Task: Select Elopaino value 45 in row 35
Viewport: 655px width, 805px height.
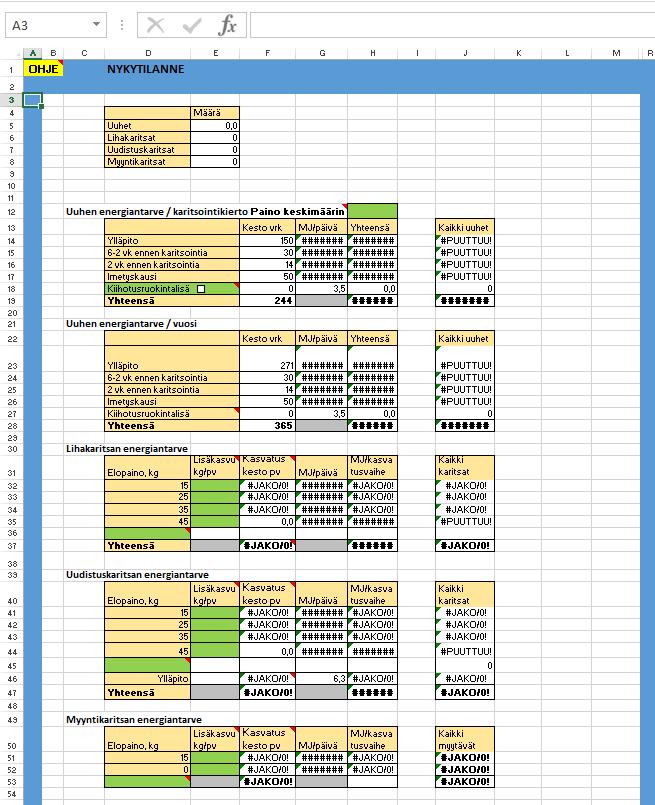Action: [147, 522]
